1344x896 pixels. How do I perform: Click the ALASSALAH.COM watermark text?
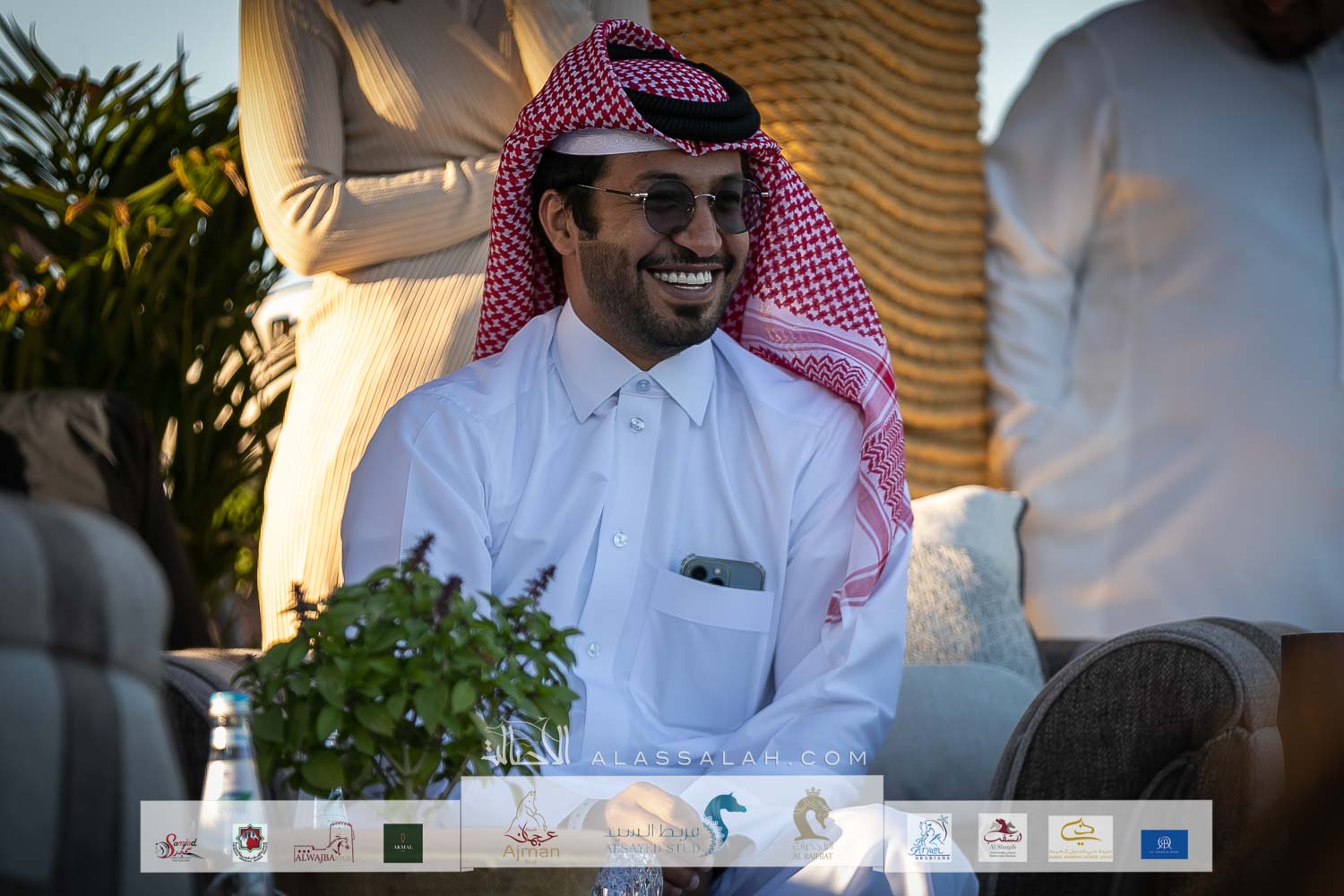[729, 758]
